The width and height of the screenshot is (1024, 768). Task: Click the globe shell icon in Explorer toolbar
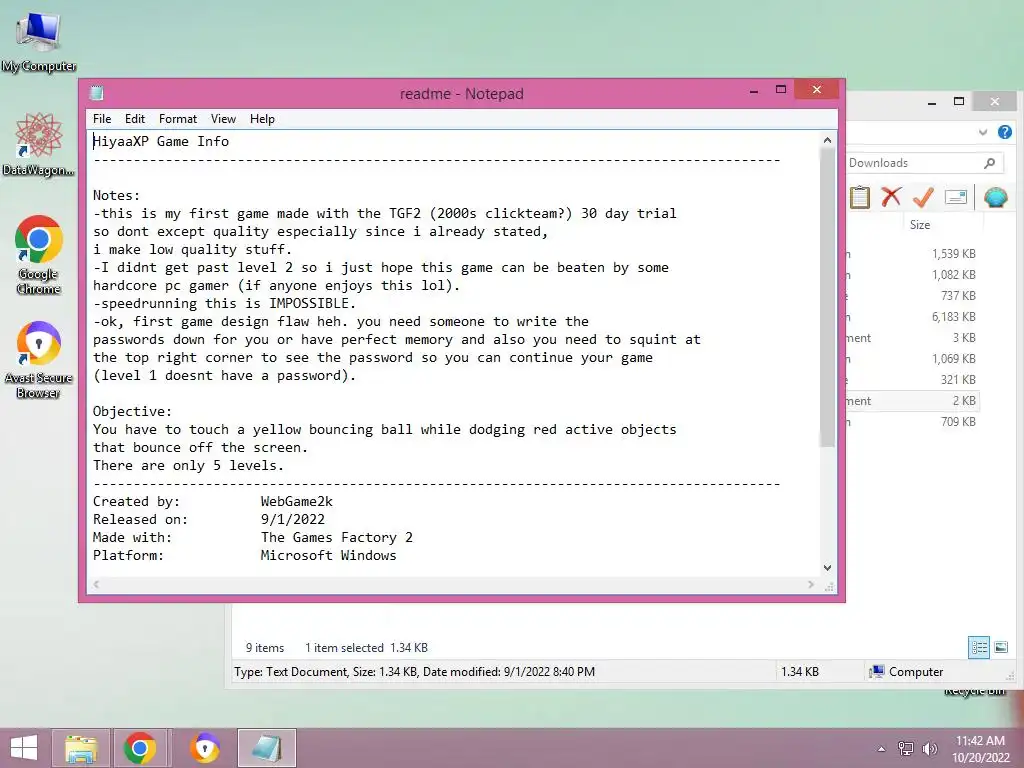[995, 197]
